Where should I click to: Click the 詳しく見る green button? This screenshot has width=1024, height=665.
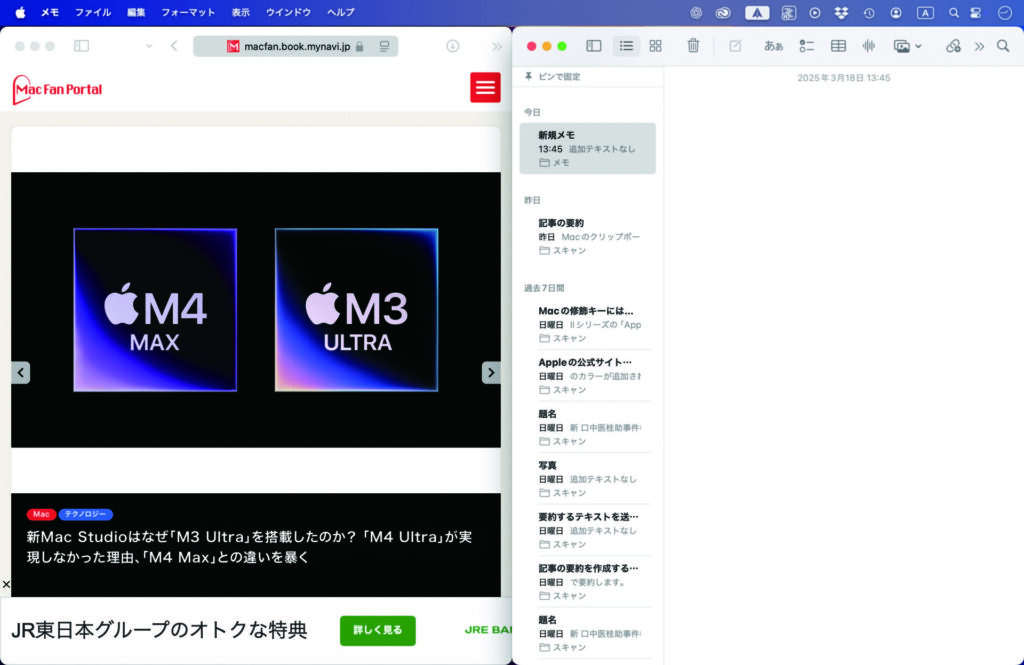coord(377,630)
